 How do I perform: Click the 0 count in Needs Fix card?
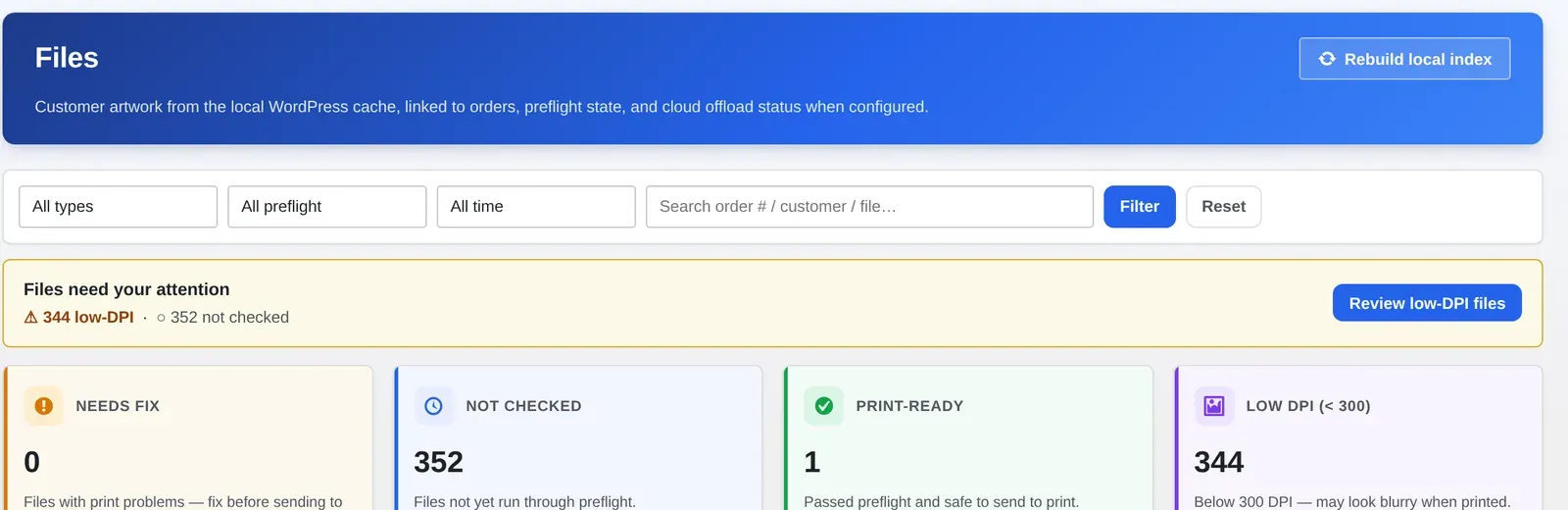coord(32,462)
